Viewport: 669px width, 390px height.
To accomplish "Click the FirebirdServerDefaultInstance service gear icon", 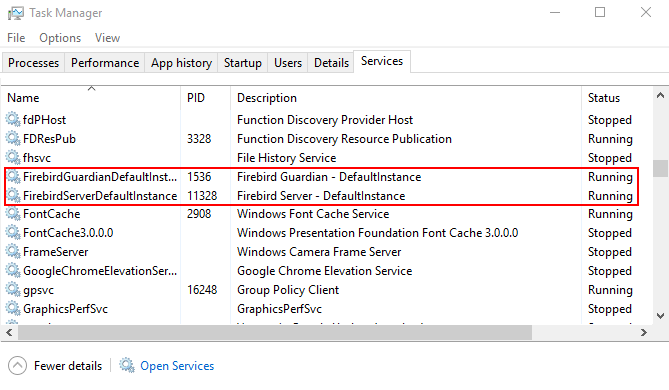I will [x=13, y=195].
